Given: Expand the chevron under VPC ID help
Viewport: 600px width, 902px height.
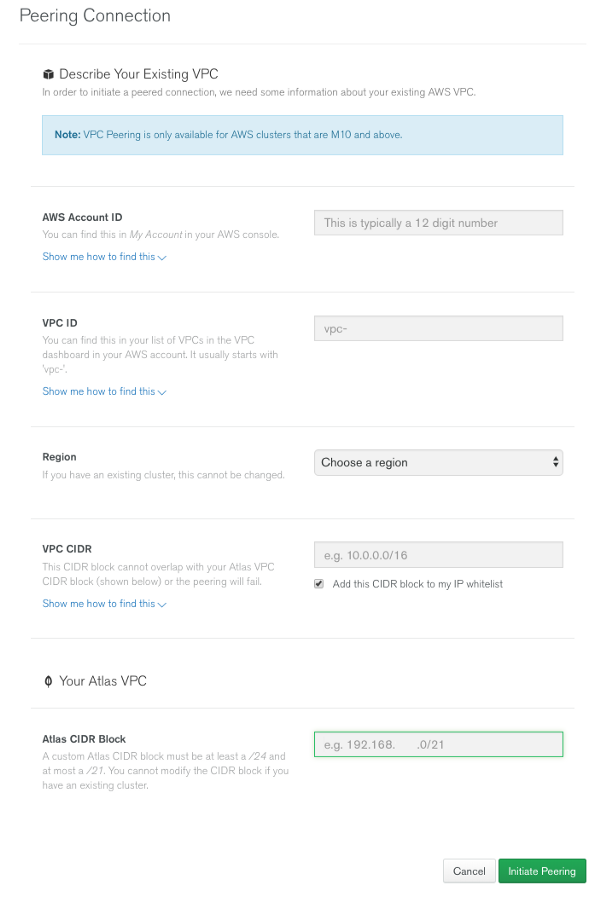Looking at the screenshot, I should click(x=162, y=392).
